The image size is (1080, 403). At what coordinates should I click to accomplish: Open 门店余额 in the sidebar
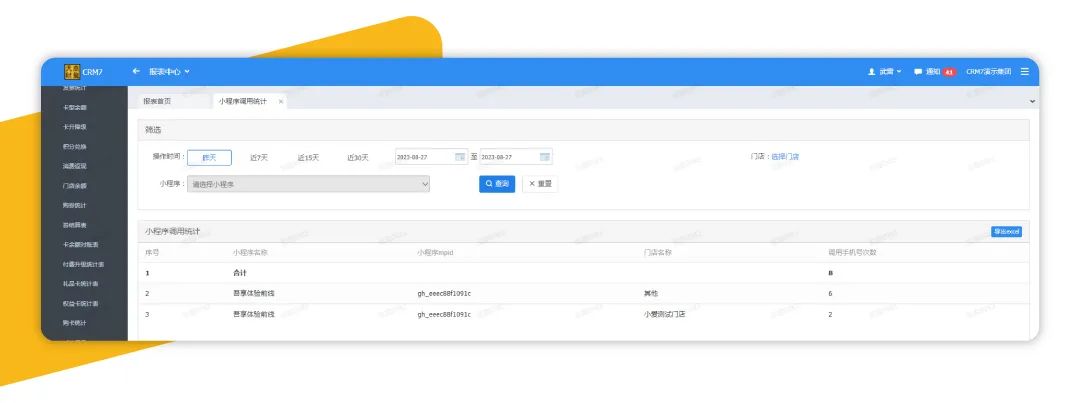coord(74,186)
